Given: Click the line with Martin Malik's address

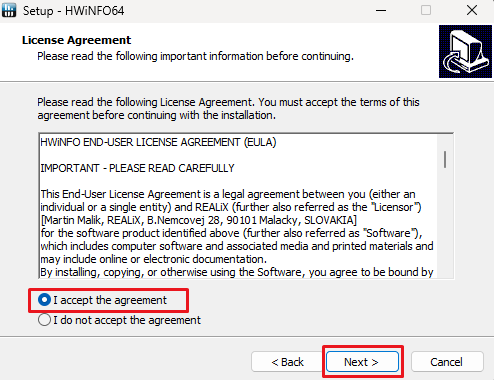Looking at the screenshot, I should tap(199, 220).
